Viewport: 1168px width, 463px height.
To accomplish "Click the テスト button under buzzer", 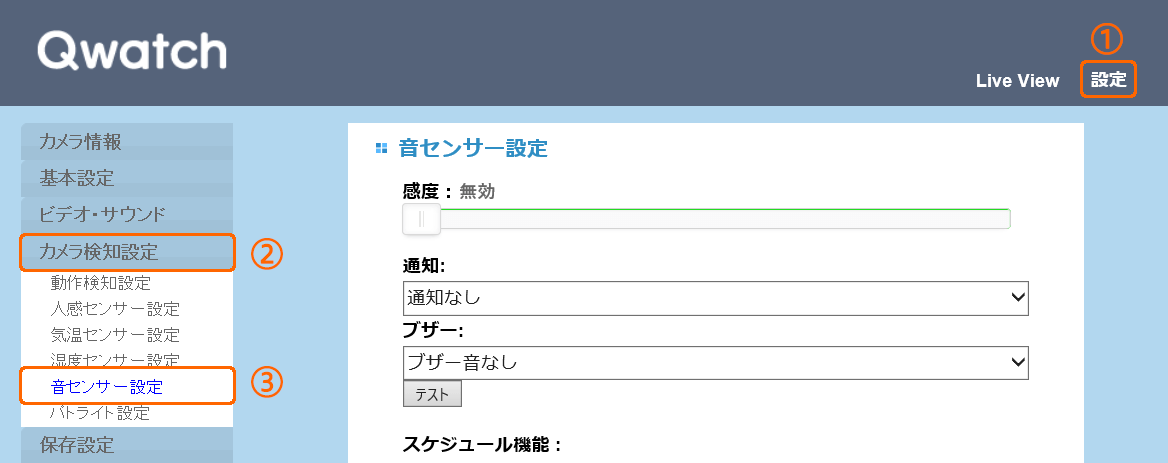I will click(x=432, y=395).
